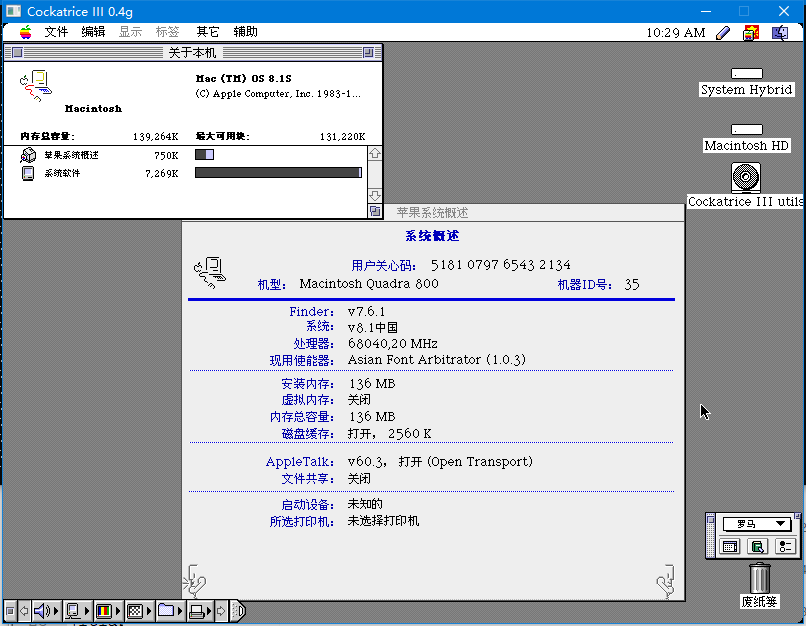Viewport: 806px width, 626px height.
Task: Go to previous page with left hand icon
Action: [195, 581]
